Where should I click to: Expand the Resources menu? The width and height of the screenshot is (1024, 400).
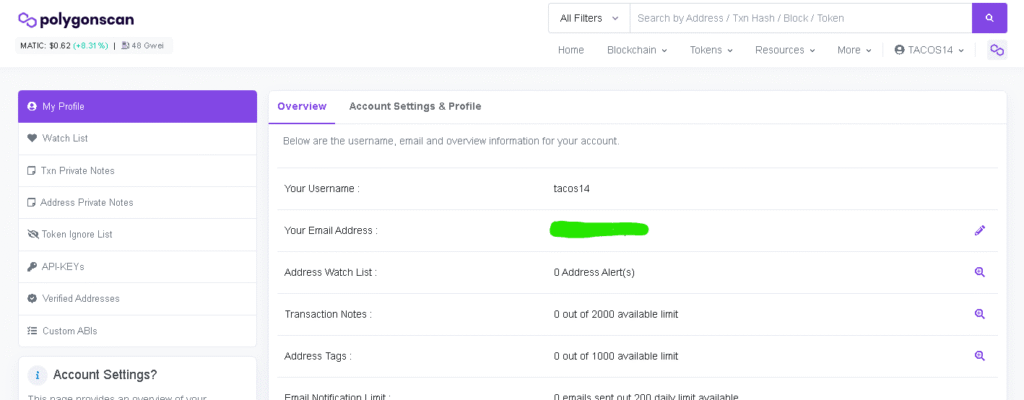click(x=784, y=50)
